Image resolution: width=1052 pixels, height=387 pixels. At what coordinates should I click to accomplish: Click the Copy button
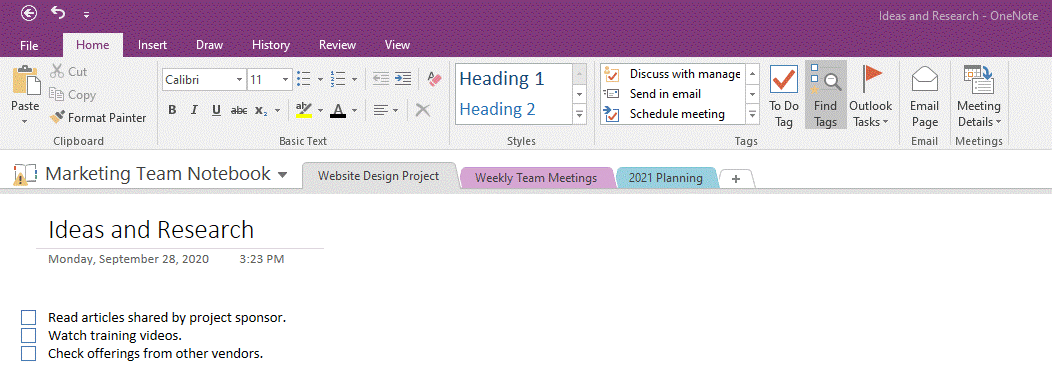click(72, 95)
